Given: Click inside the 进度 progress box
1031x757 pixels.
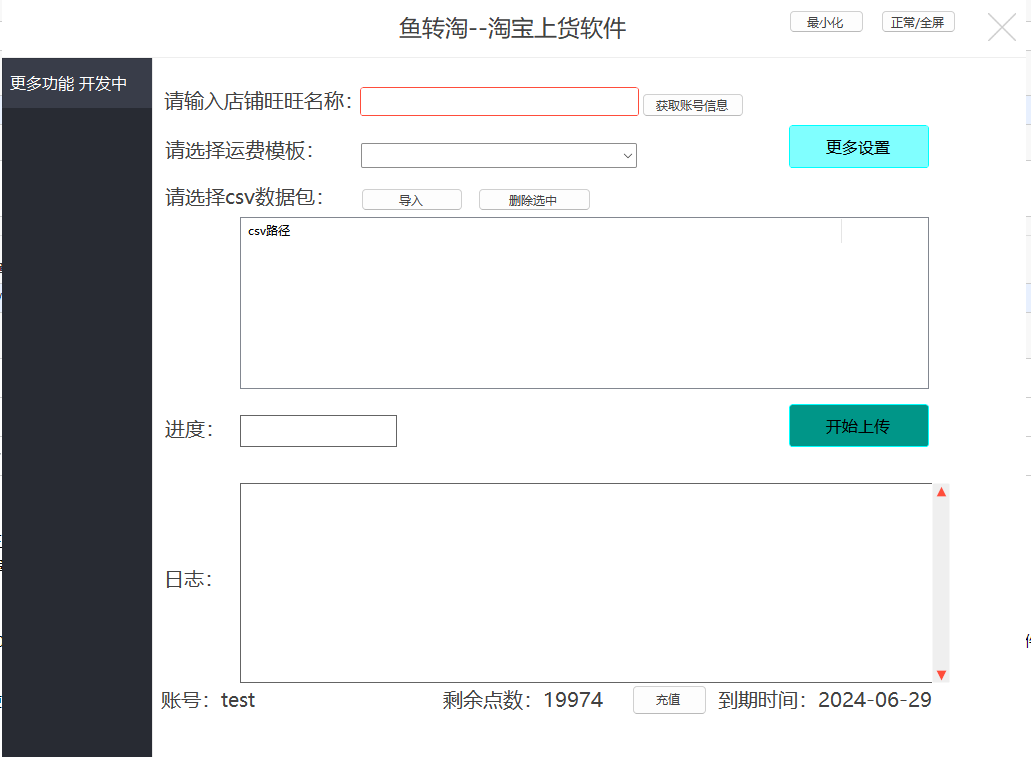Looking at the screenshot, I should 318,431.
